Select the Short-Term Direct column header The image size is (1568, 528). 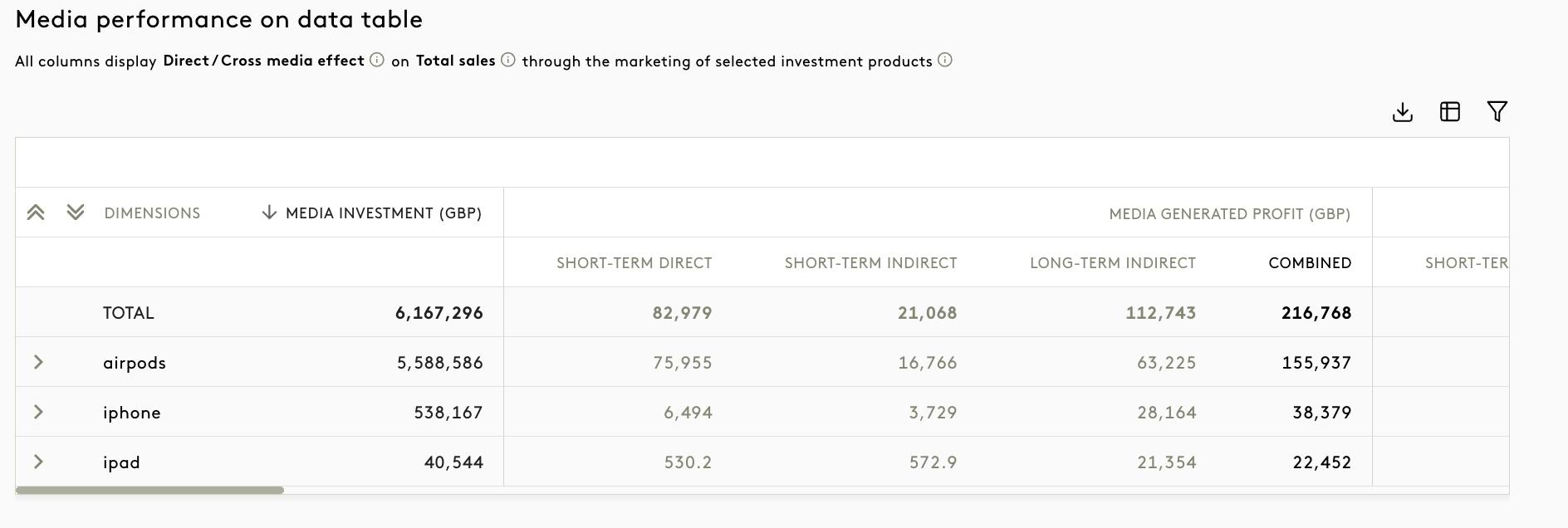tap(634, 263)
